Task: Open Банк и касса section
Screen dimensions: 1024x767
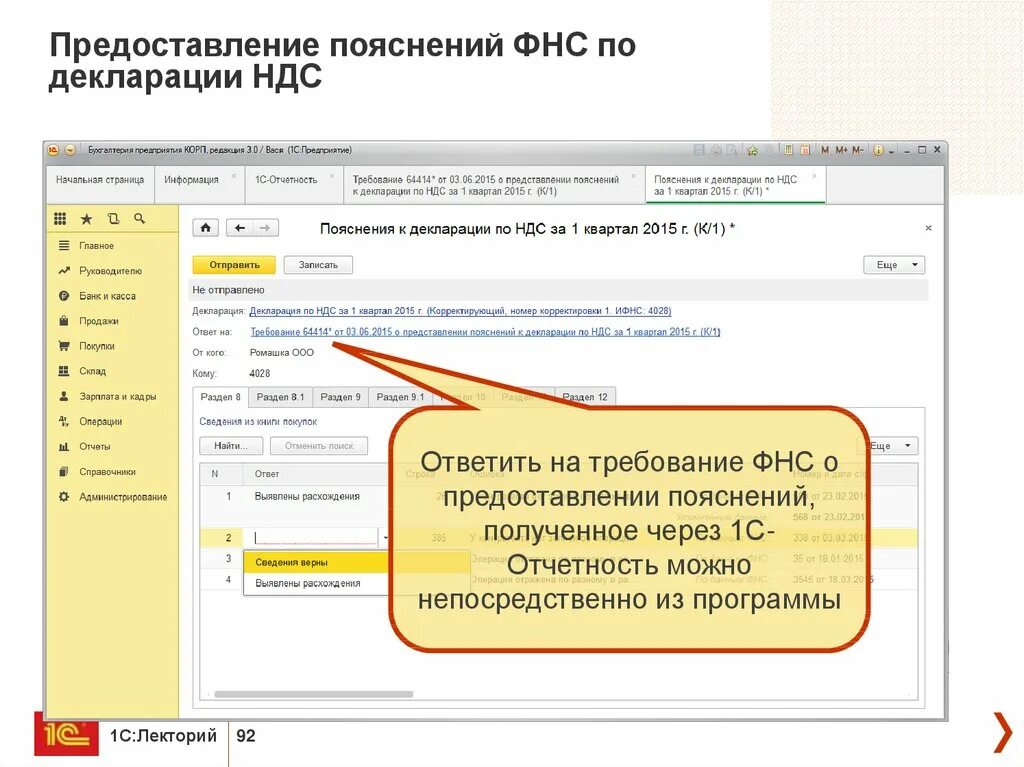Action: coord(107,296)
